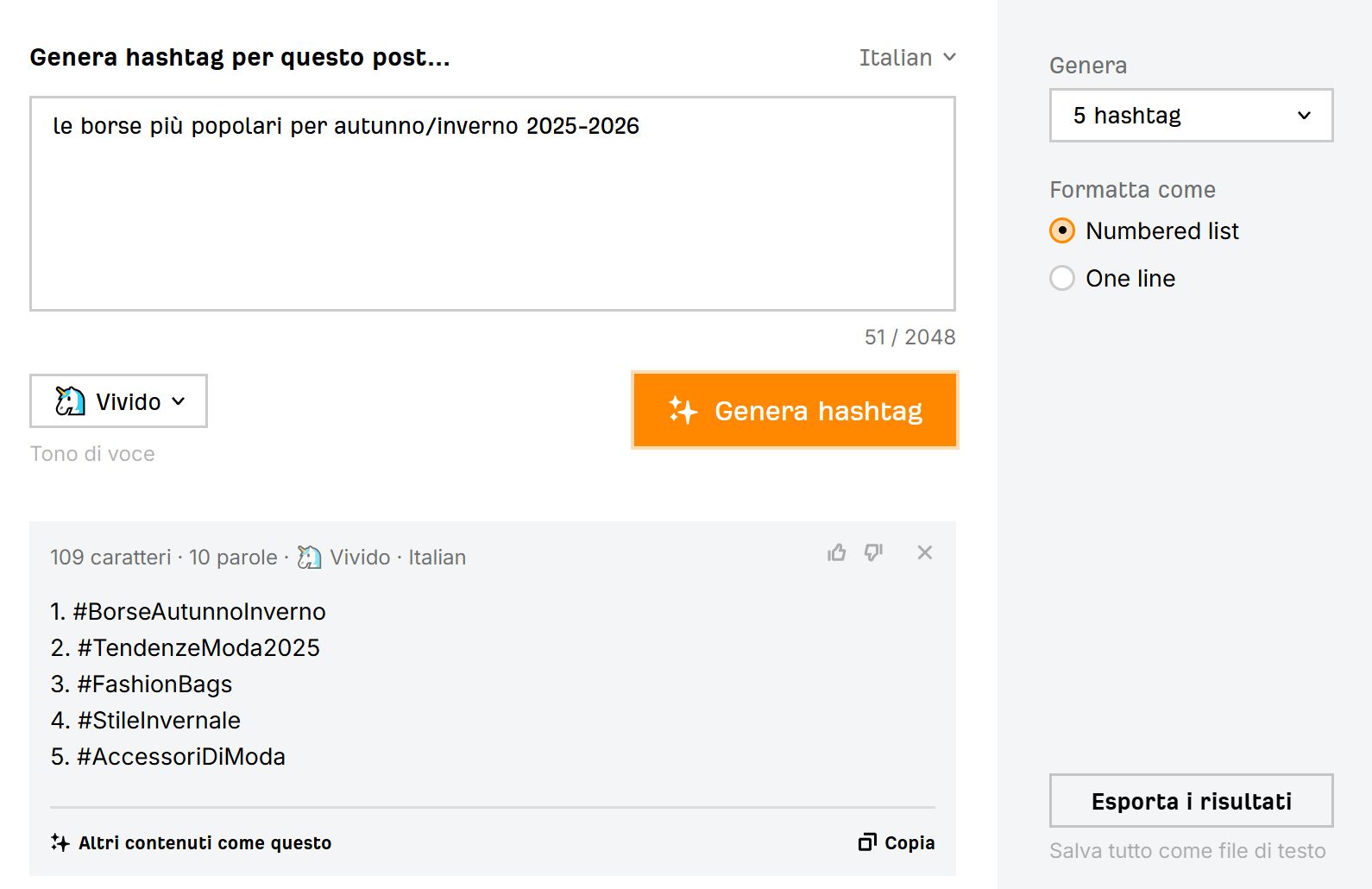This screenshot has height=889, width=1372.
Task: Select the Numbered list format option
Action: click(x=1062, y=231)
